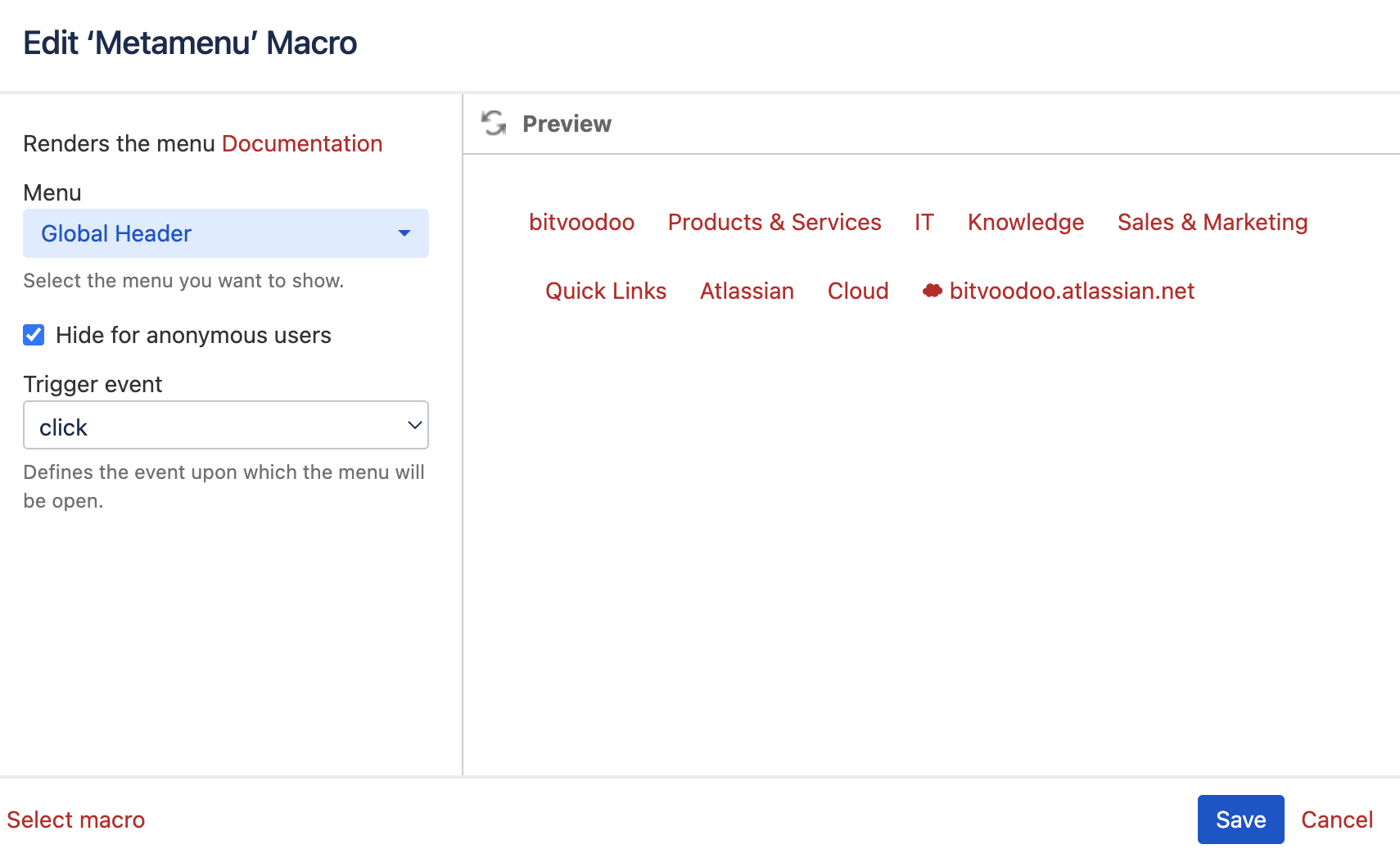The height and width of the screenshot is (858, 1400).
Task: Open the IT menu item
Action: (924, 223)
